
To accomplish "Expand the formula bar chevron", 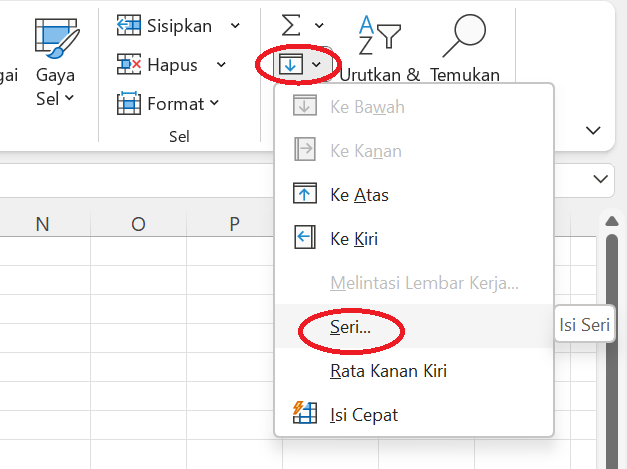I will [602, 179].
